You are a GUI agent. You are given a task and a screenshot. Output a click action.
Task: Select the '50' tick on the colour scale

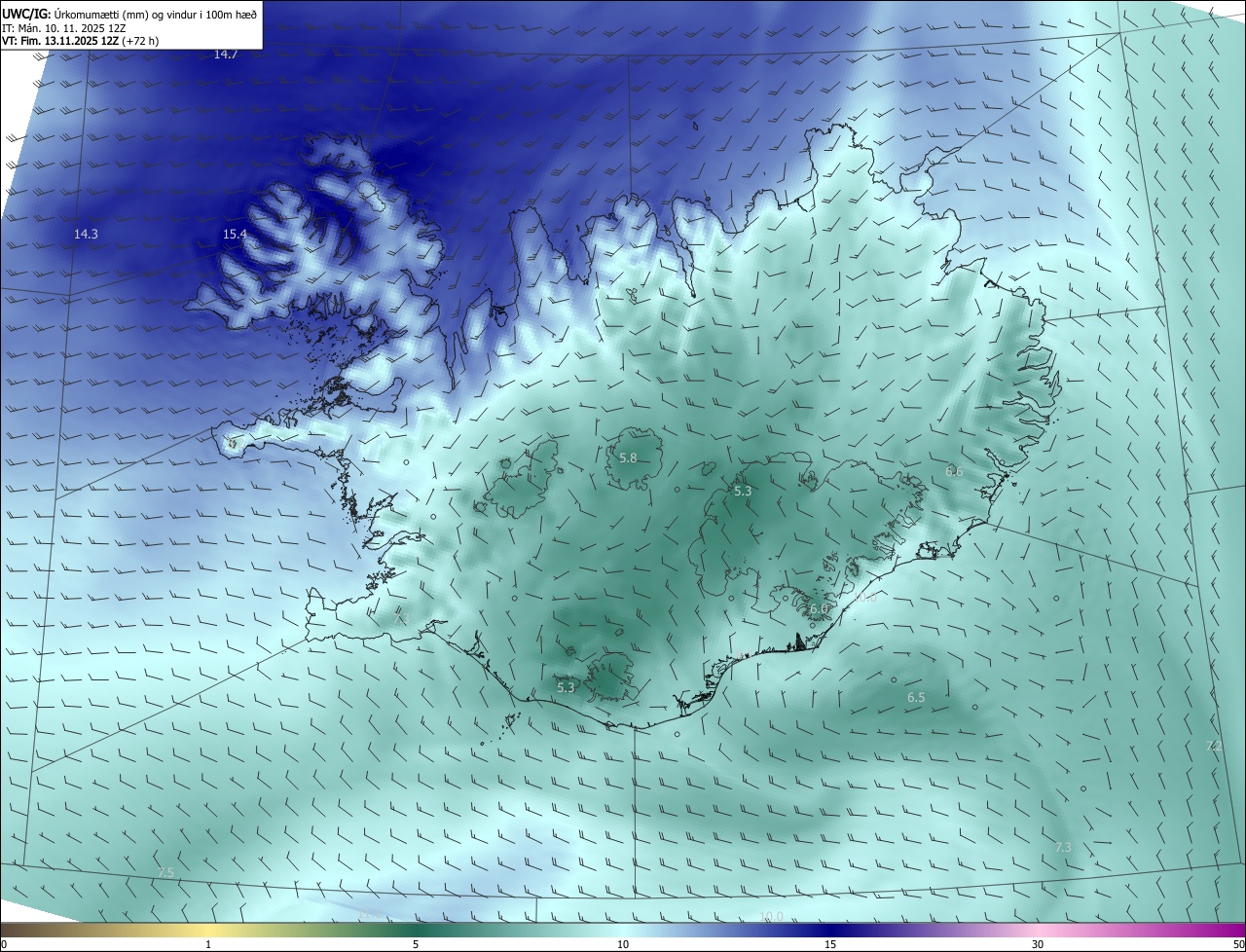click(1238, 944)
